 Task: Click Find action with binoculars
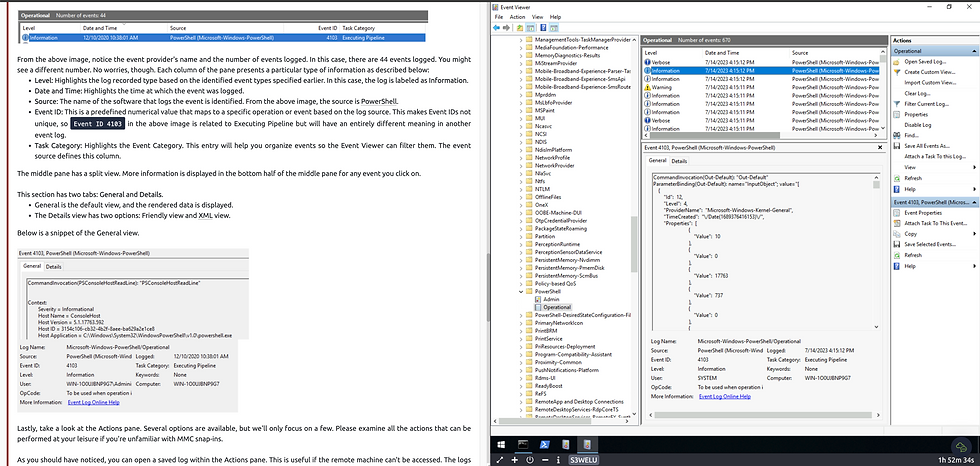[x=911, y=135]
